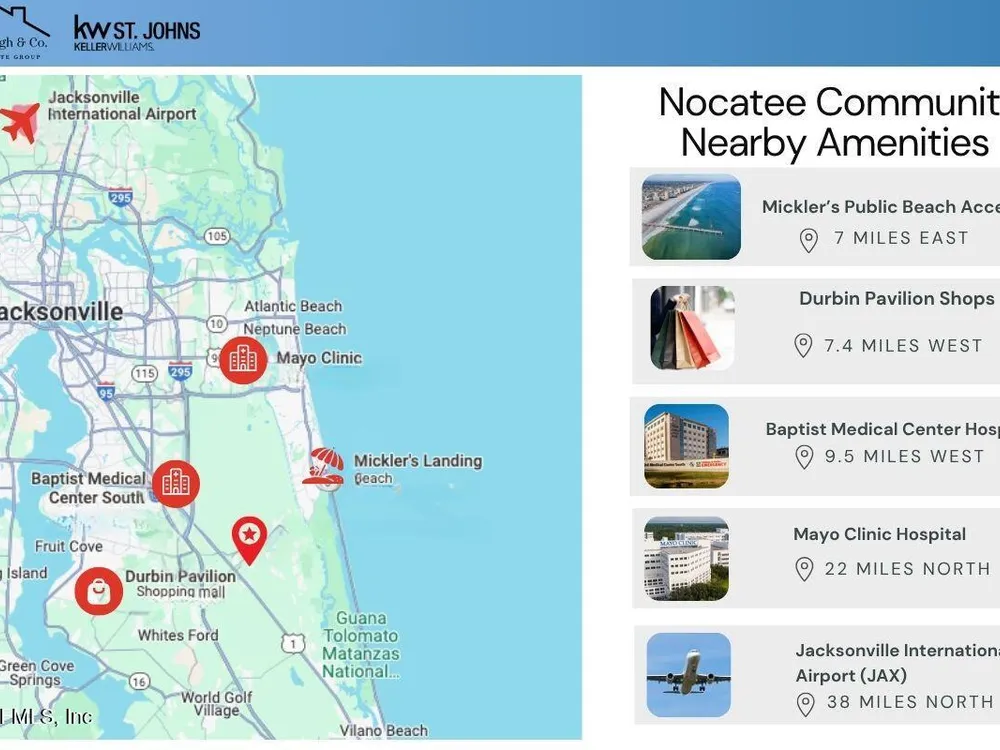
Task: Open the Baptist Medical Center building photo
Action: click(x=686, y=446)
